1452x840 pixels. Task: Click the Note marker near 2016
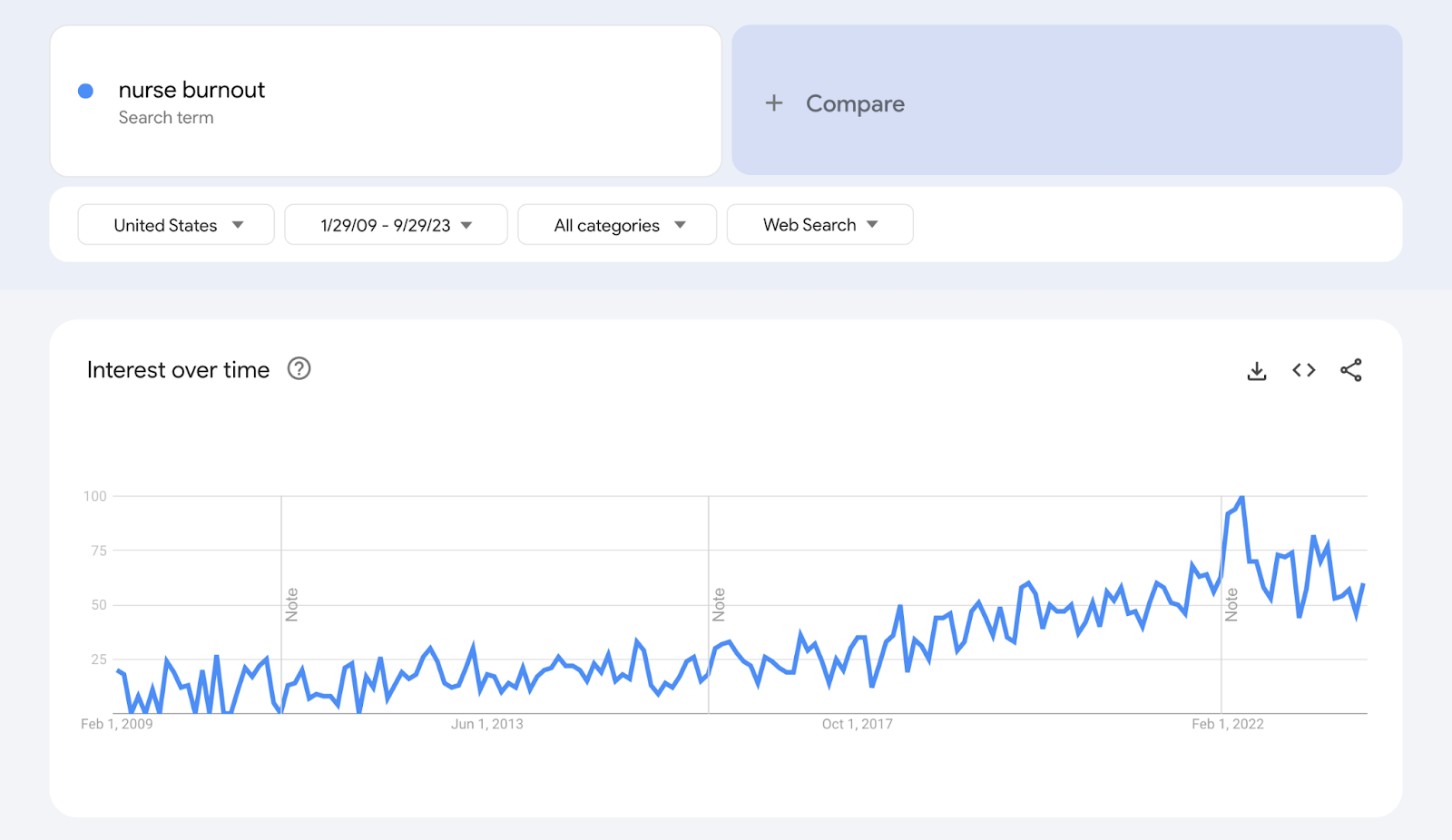pyautogui.click(x=719, y=604)
